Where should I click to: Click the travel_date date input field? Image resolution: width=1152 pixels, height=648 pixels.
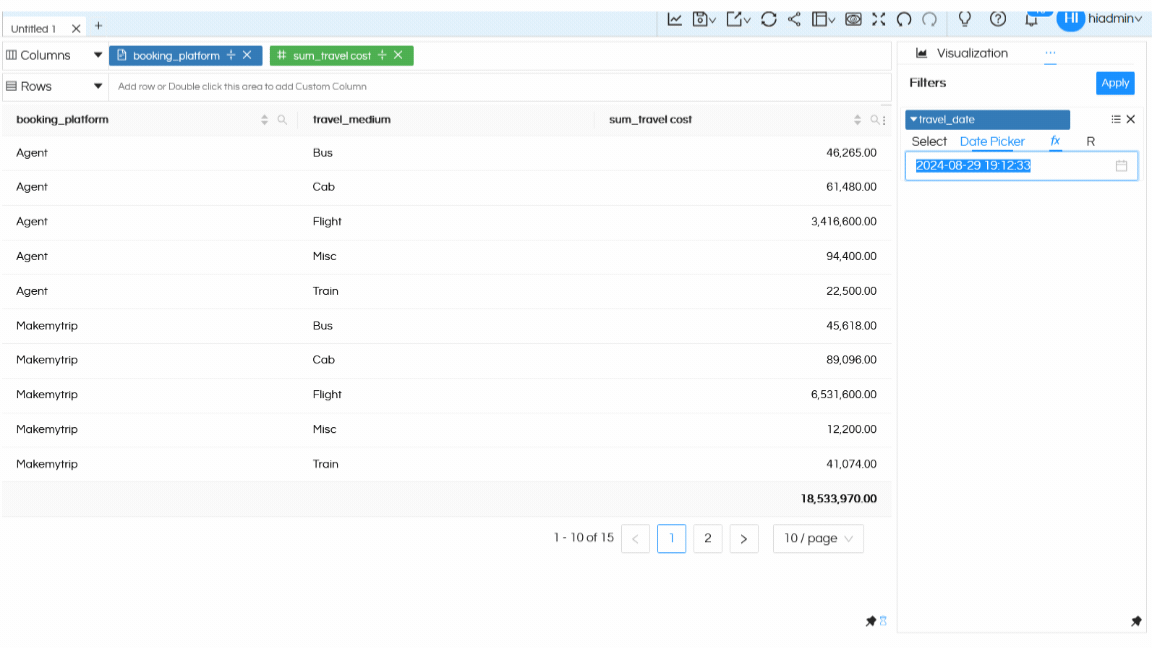point(1021,166)
